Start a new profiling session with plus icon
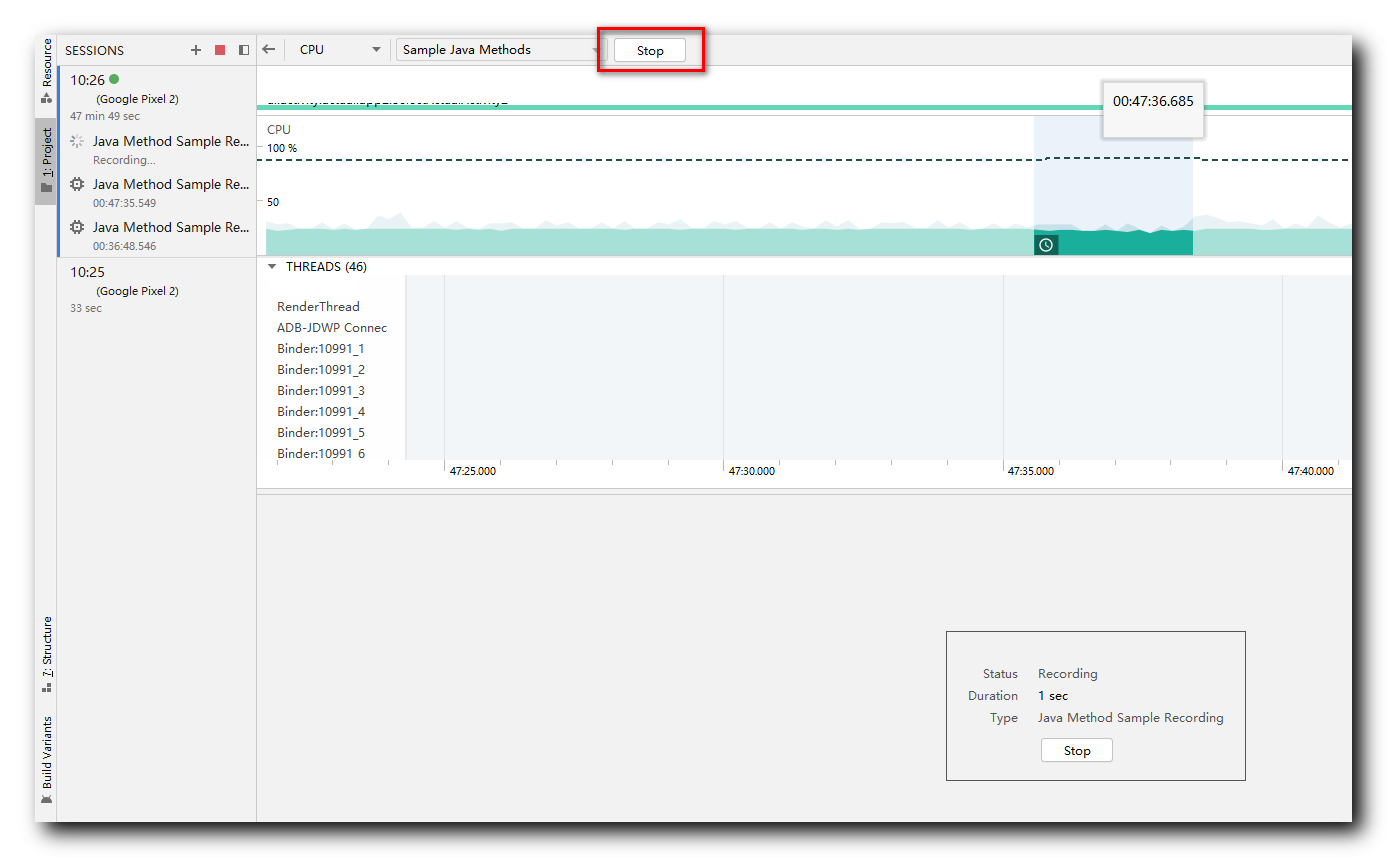This screenshot has height=857, width=1387. pyautogui.click(x=196, y=50)
